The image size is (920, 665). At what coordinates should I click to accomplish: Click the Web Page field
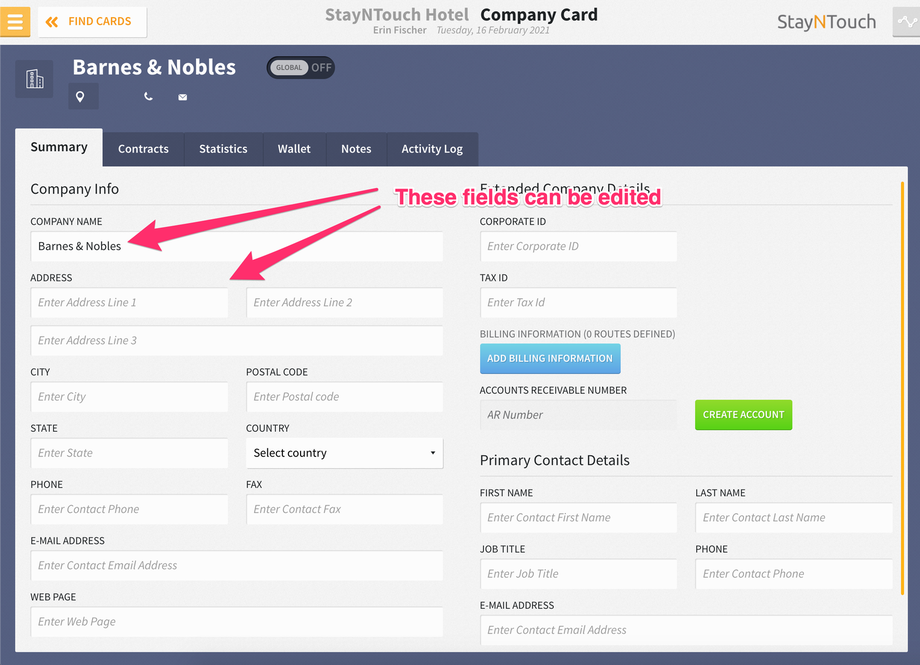pyautogui.click(x=236, y=622)
